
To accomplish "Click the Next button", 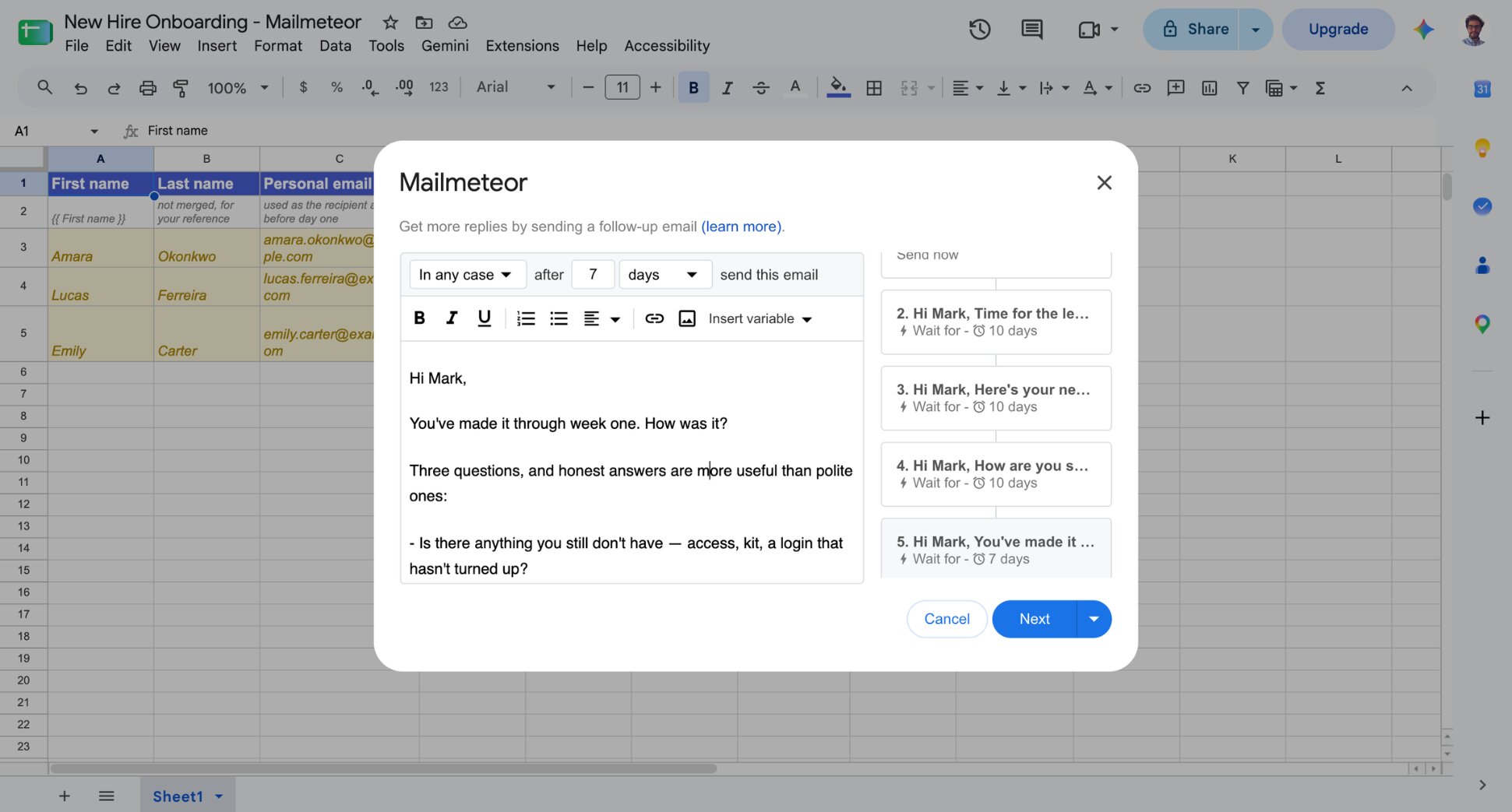I will [x=1034, y=619].
